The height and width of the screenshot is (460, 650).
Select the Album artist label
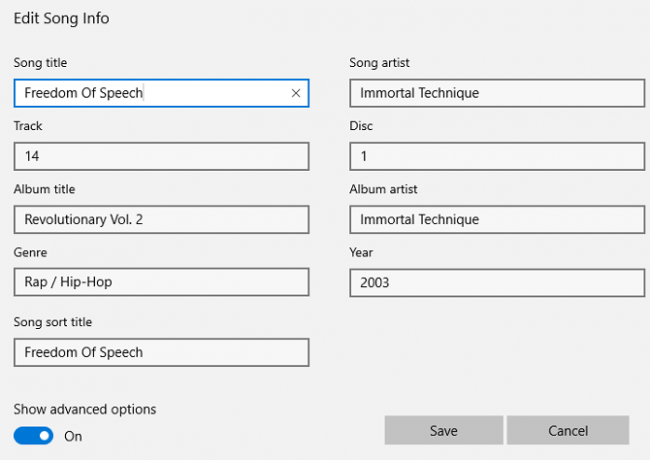pyautogui.click(x=383, y=189)
